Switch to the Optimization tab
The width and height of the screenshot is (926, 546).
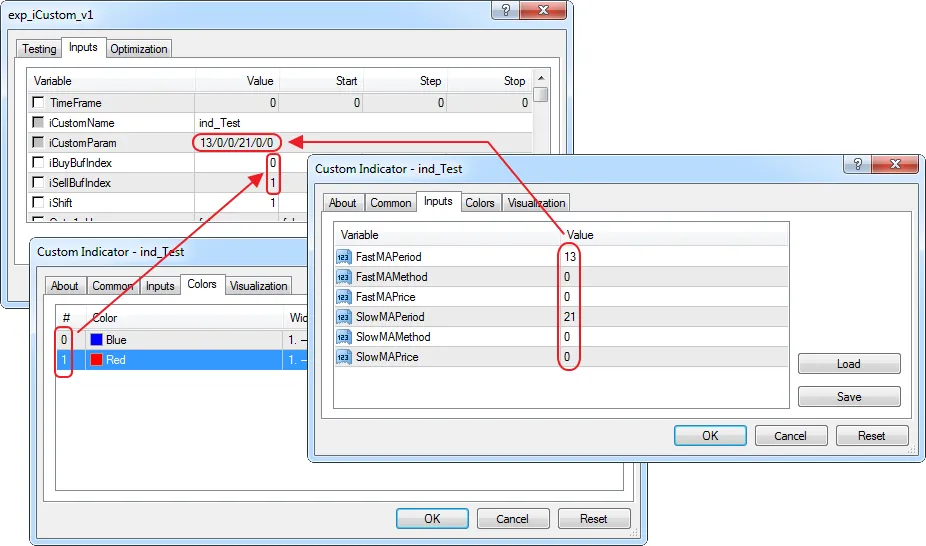(139, 49)
